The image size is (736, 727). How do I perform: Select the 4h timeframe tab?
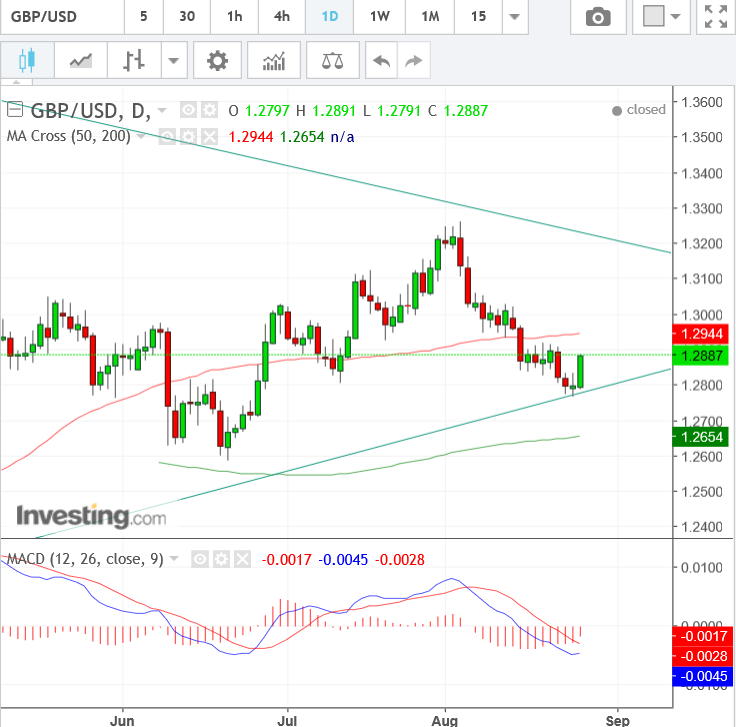coord(282,17)
